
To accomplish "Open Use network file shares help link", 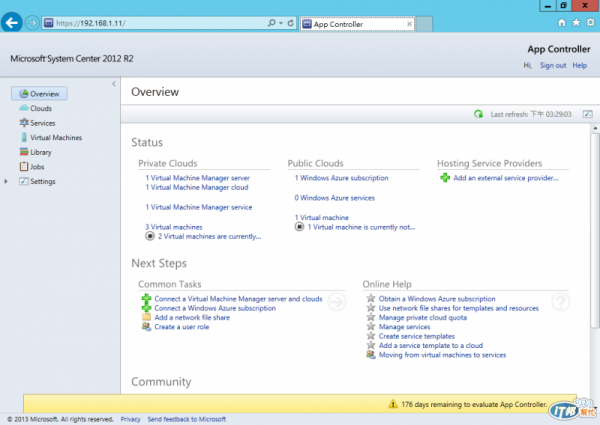I will [x=459, y=308].
